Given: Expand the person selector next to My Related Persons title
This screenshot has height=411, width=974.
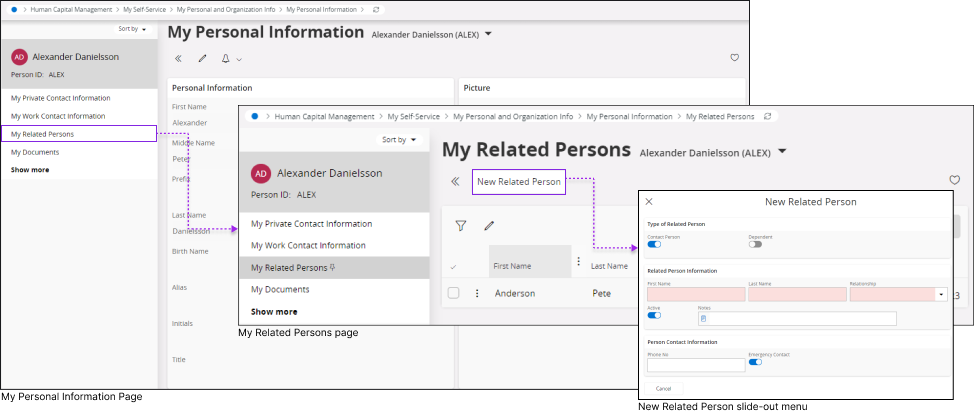Looking at the screenshot, I should [x=783, y=152].
